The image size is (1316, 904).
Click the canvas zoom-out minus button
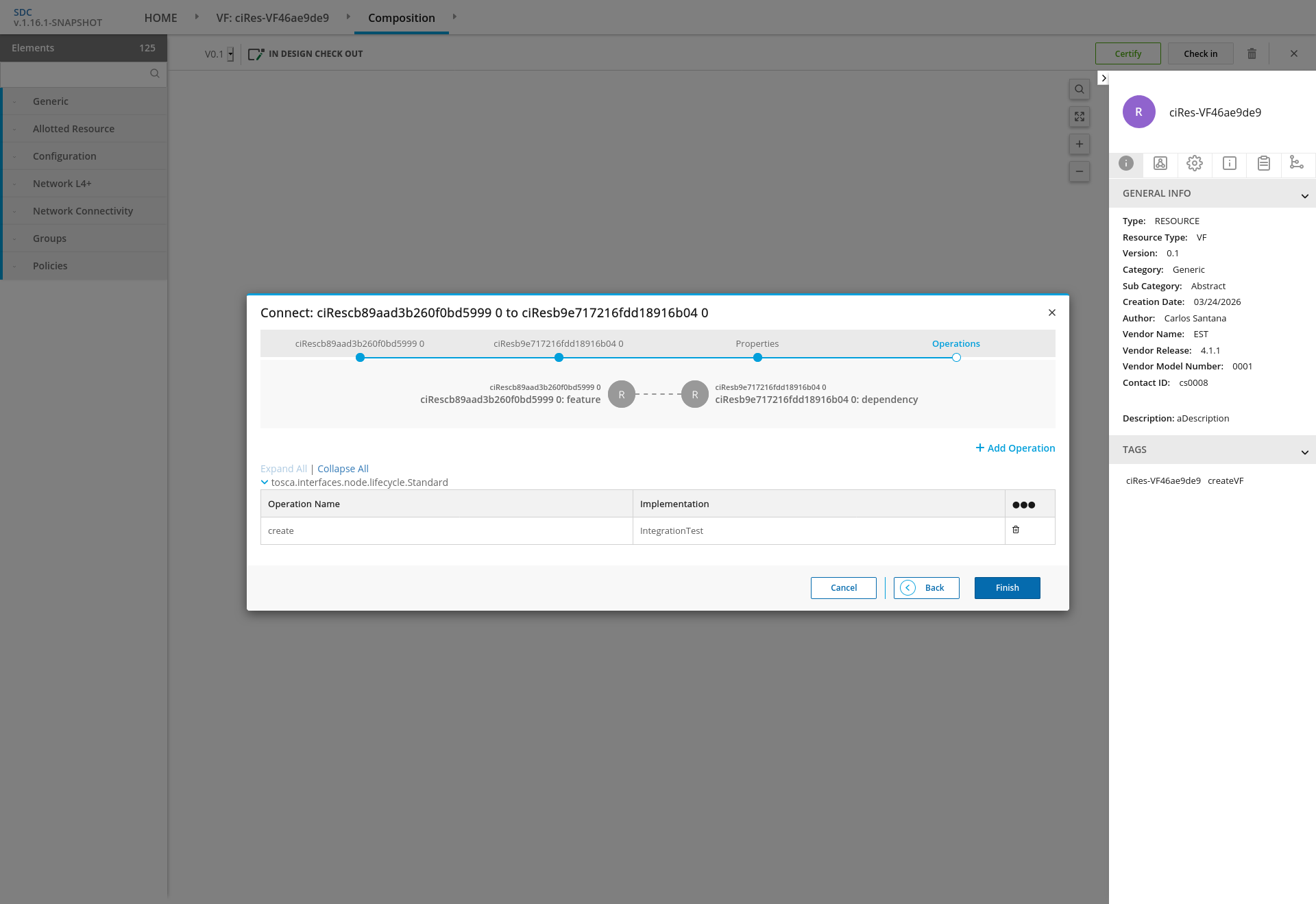[x=1079, y=171]
